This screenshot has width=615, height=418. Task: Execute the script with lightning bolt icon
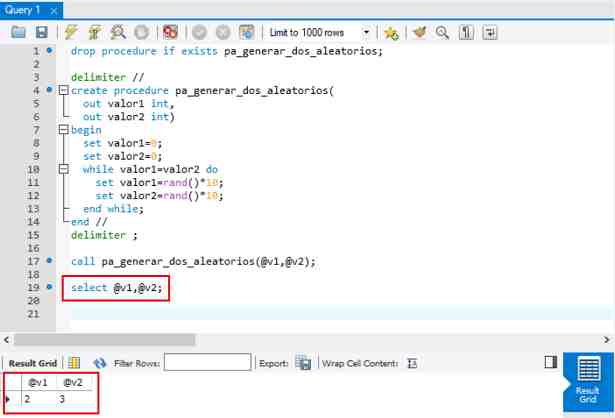[71, 32]
